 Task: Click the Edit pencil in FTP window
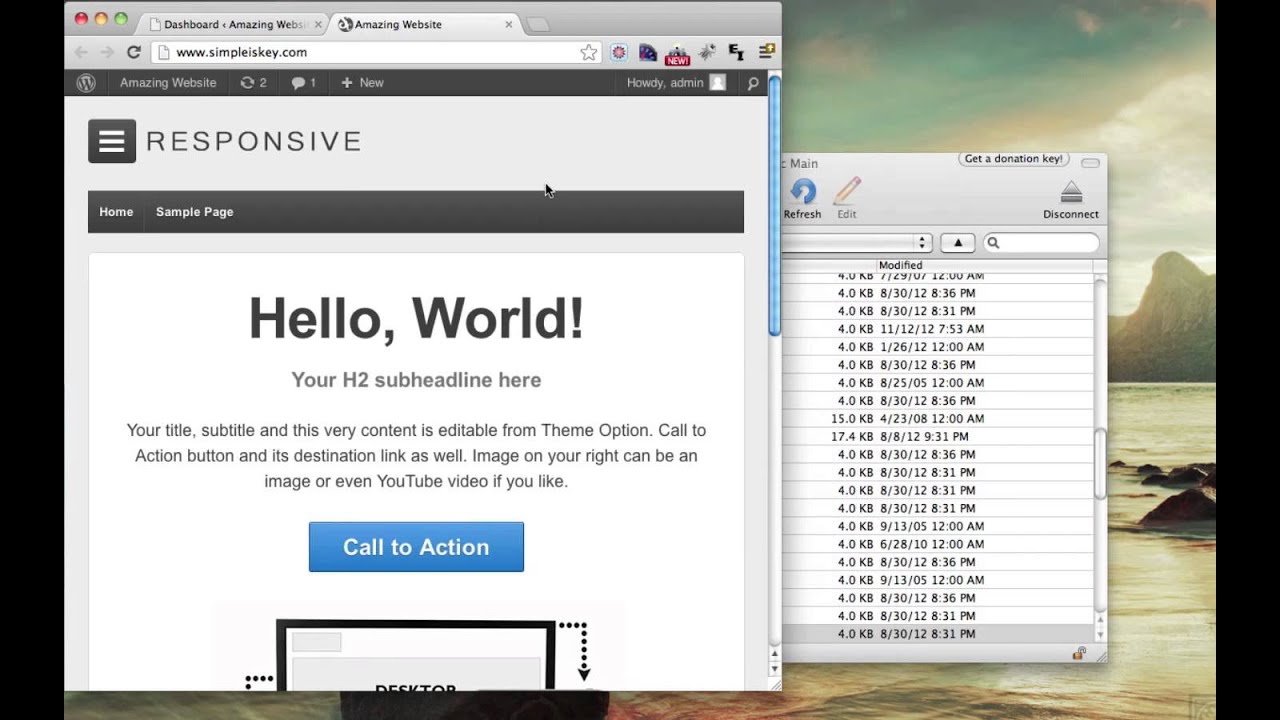click(x=847, y=198)
